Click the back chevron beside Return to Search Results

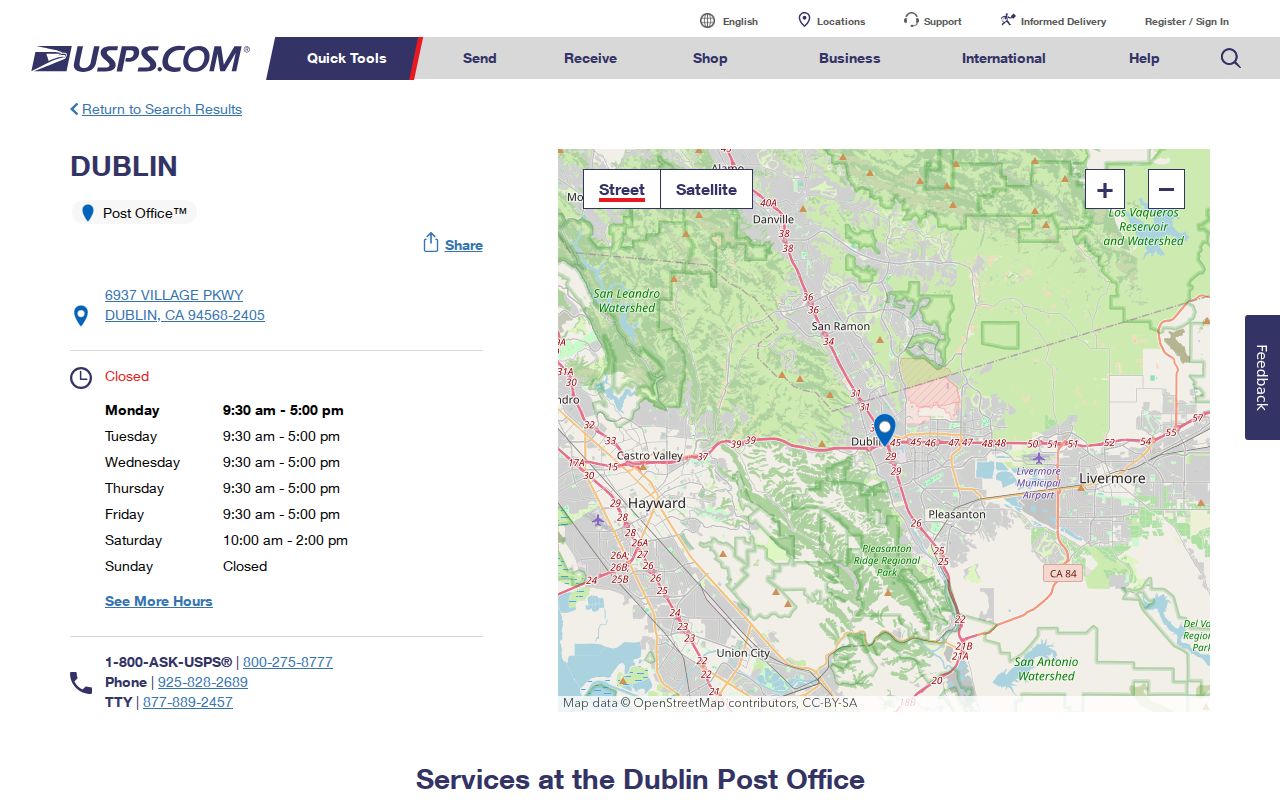pos(74,109)
